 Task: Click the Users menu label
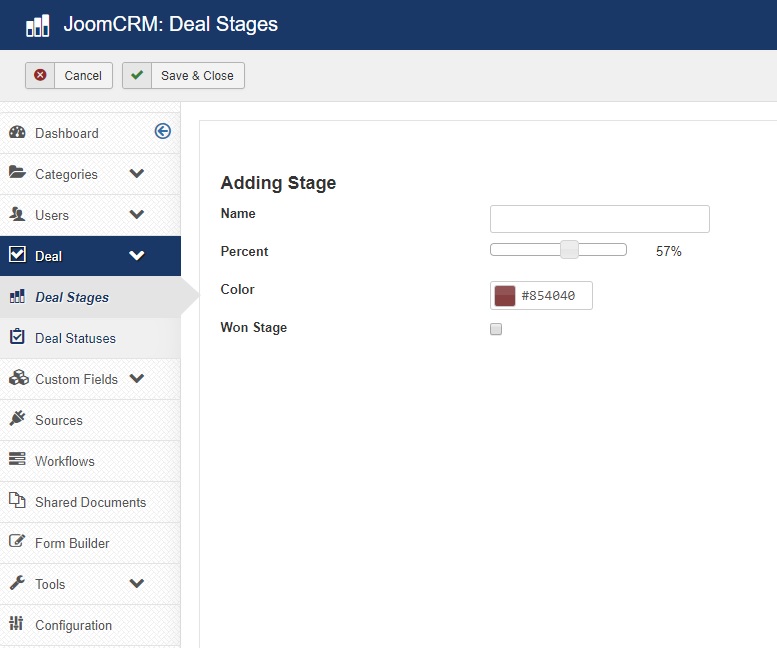tap(52, 216)
